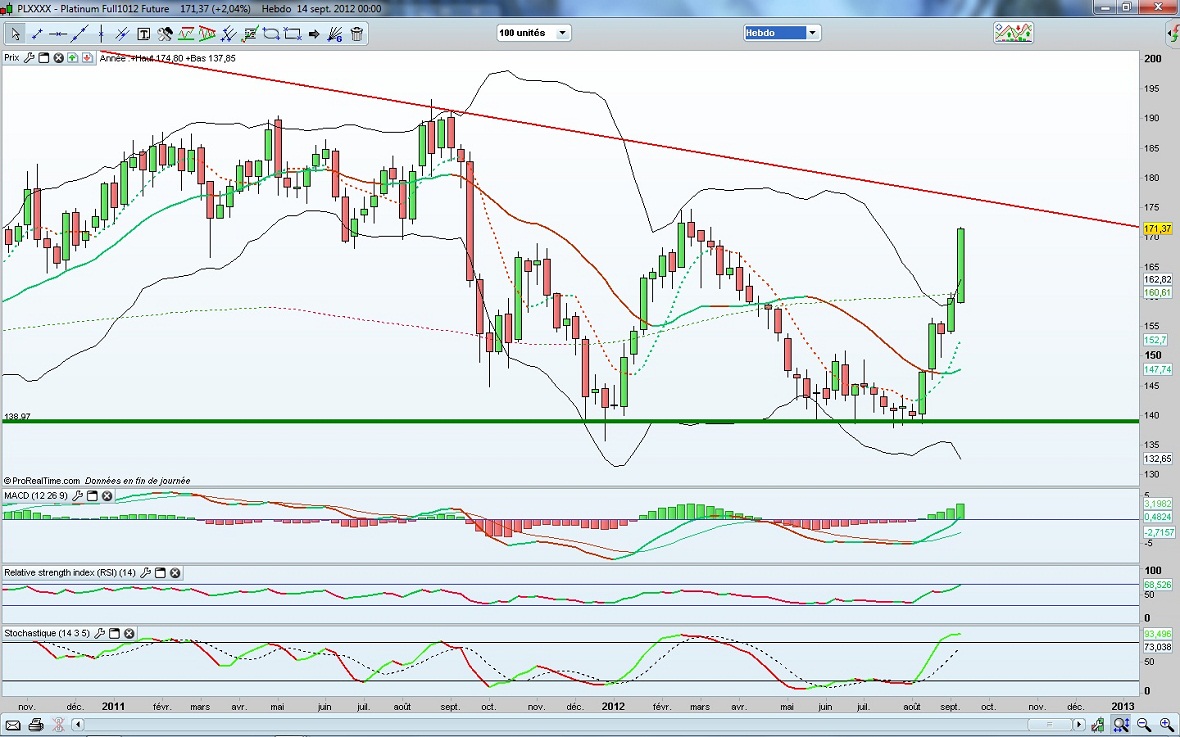Click the 160,61 axis value label
The height and width of the screenshot is (737, 1180).
tap(1157, 293)
